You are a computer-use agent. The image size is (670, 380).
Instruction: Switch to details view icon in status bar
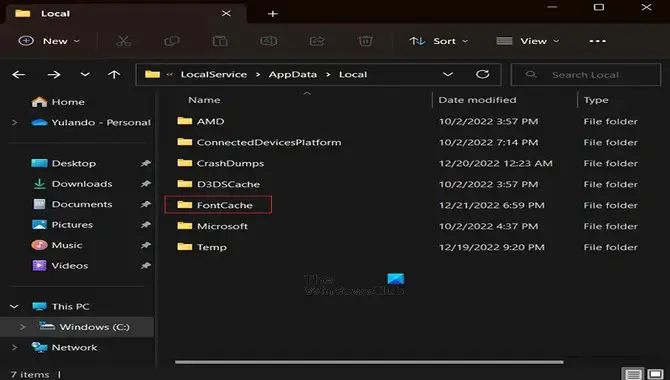point(633,374)
